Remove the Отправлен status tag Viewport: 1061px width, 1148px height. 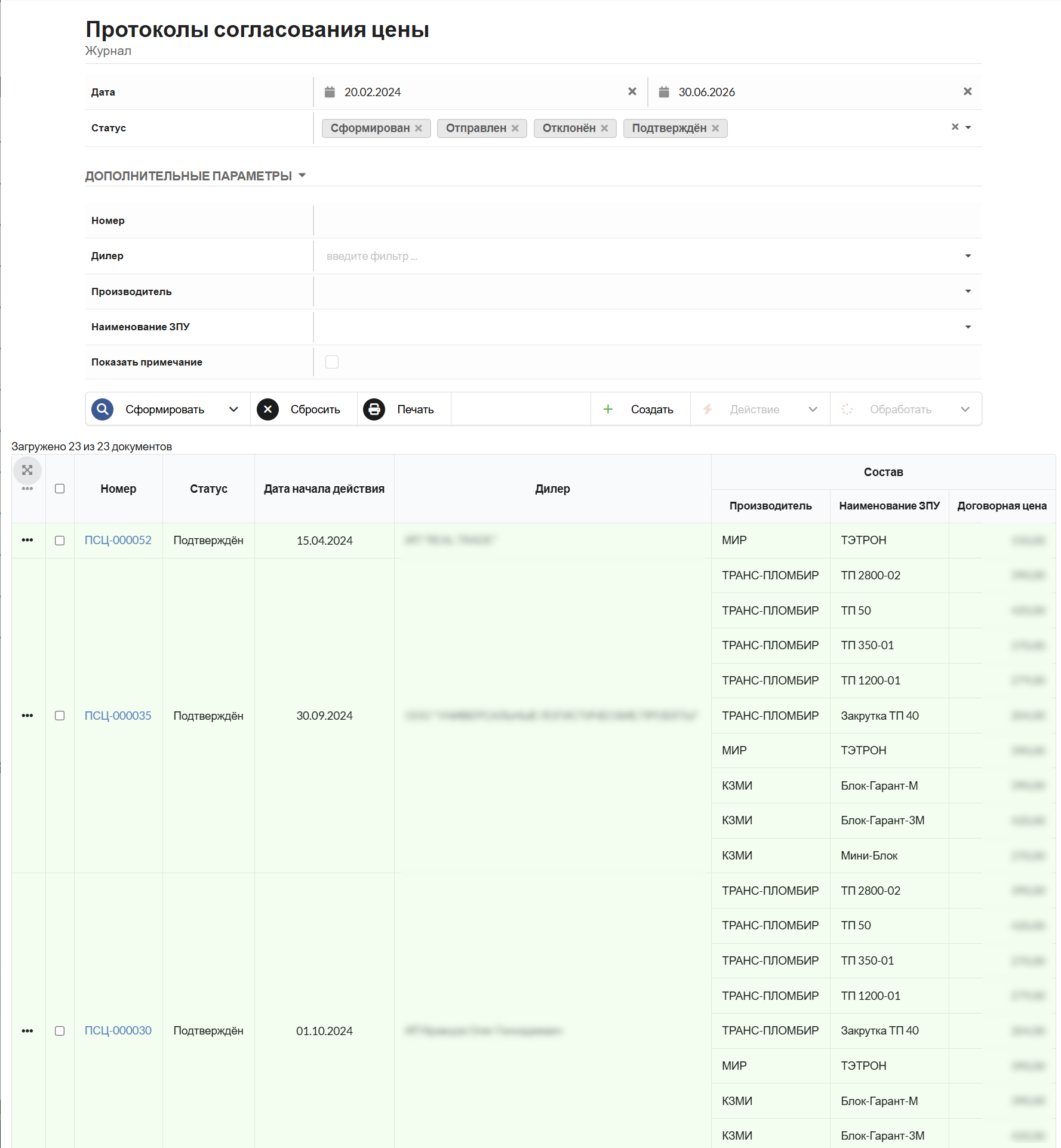(515, 128)
